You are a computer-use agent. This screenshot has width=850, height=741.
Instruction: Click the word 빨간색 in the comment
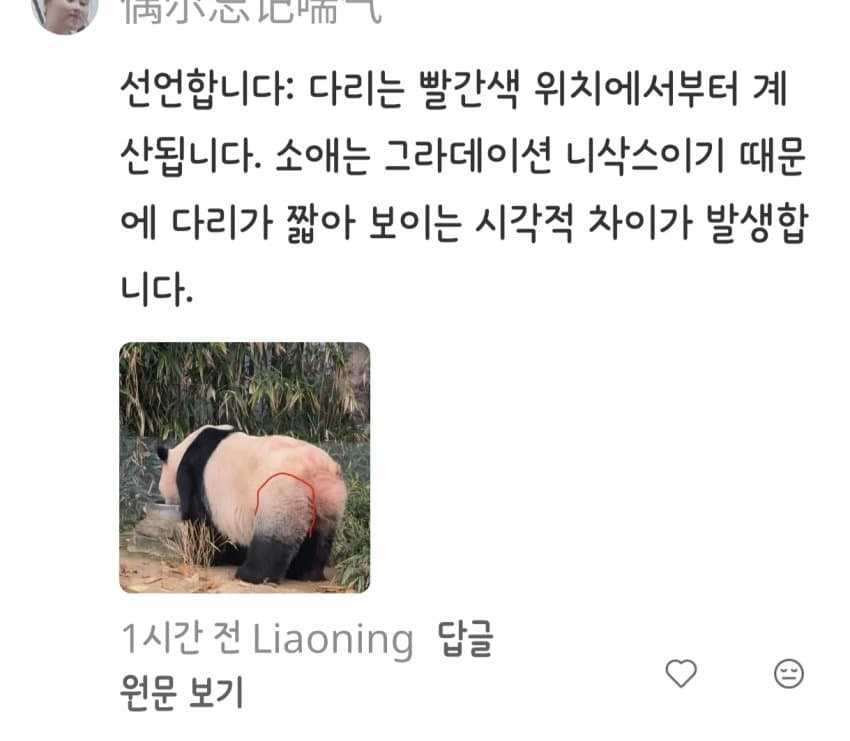[469, 89]
